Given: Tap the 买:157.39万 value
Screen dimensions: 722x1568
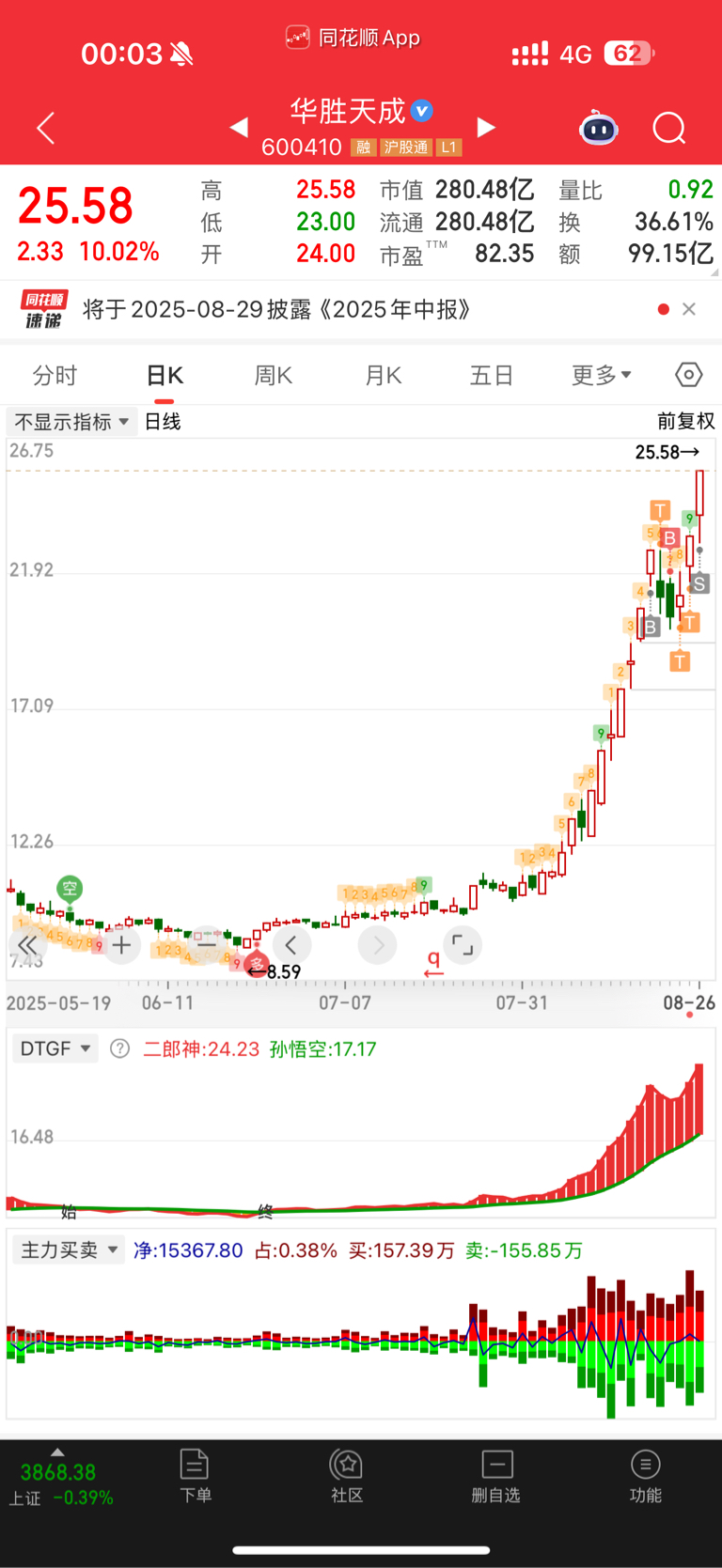Looking at the screenshot, I should pyautogui.click(x=401, y=1250).
